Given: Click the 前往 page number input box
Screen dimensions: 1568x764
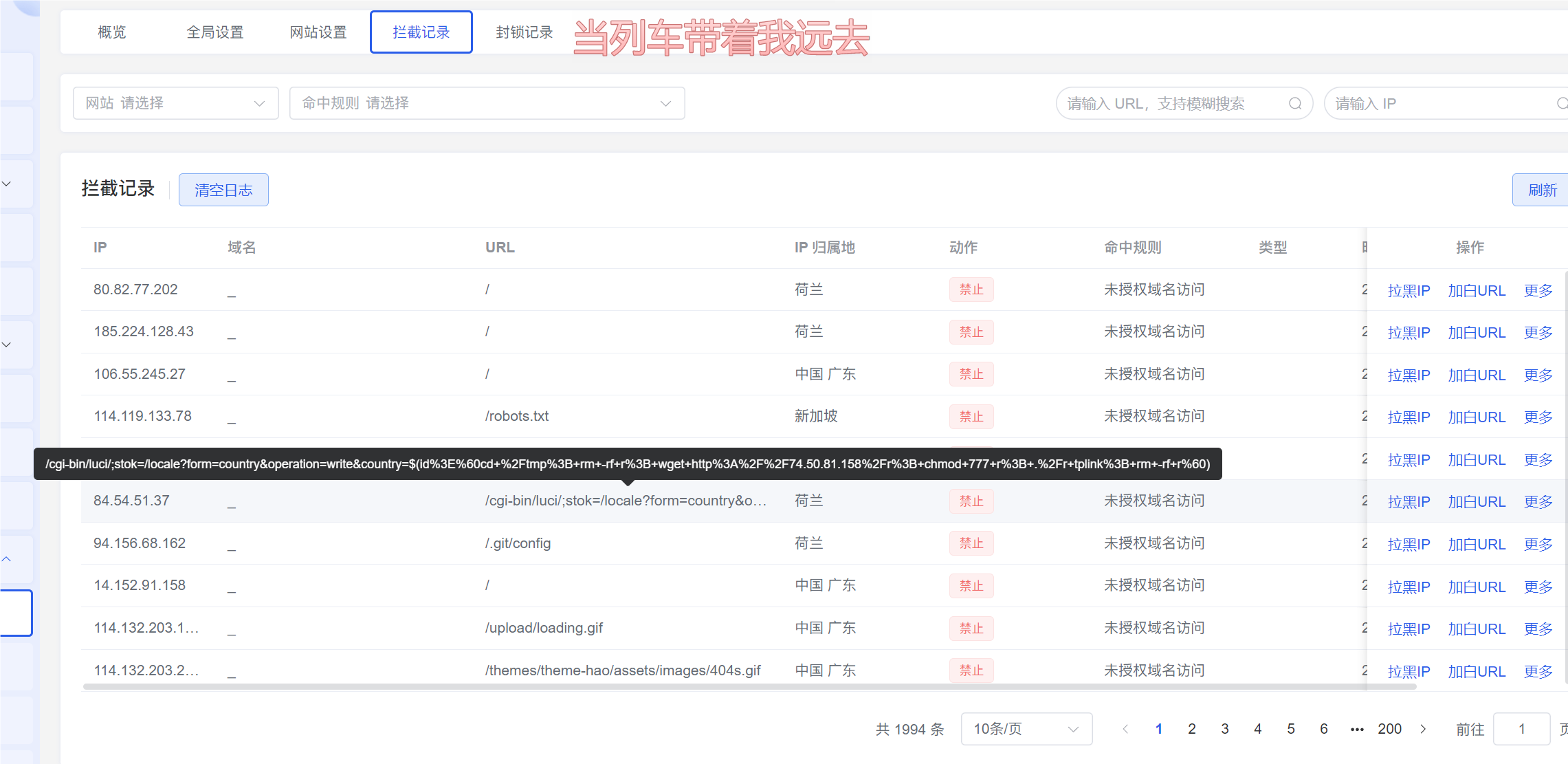Looking at the screenshot, I should (x=1521, y=729).
